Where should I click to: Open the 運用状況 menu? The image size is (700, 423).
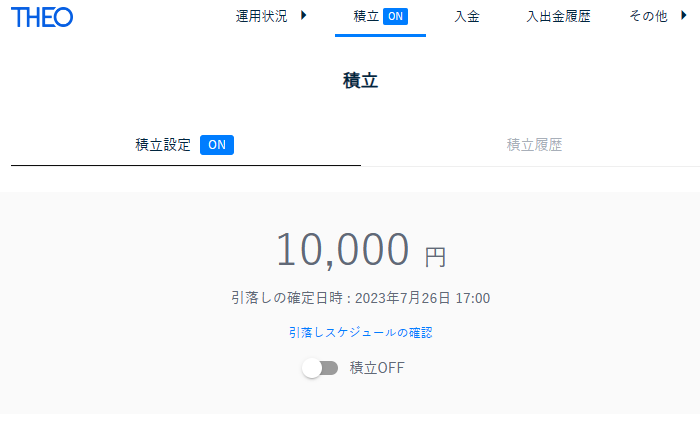(x=261, y=17)
